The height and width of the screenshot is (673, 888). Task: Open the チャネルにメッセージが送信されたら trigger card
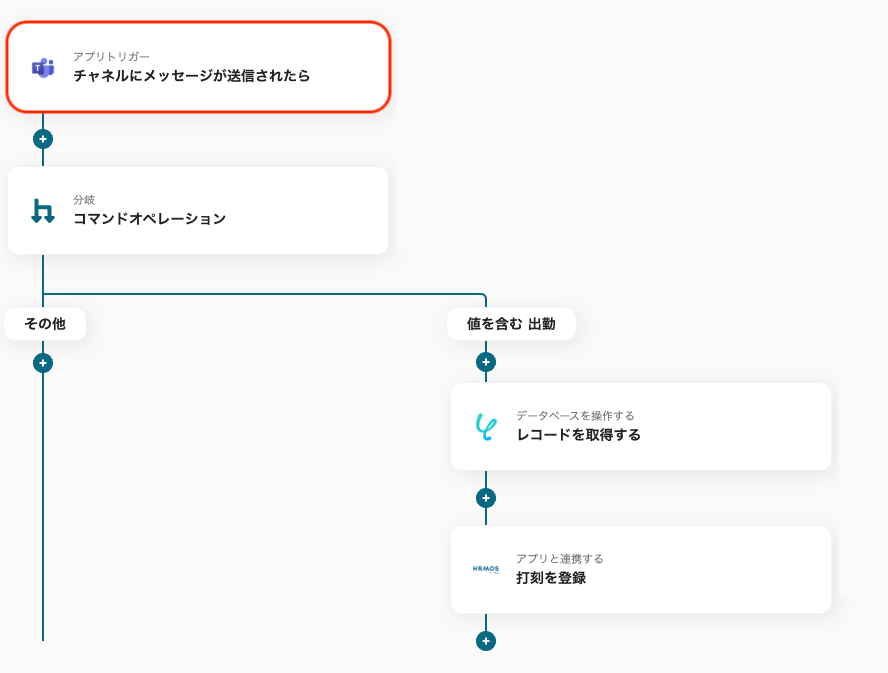pyautogui.click(x=198, y=67)
